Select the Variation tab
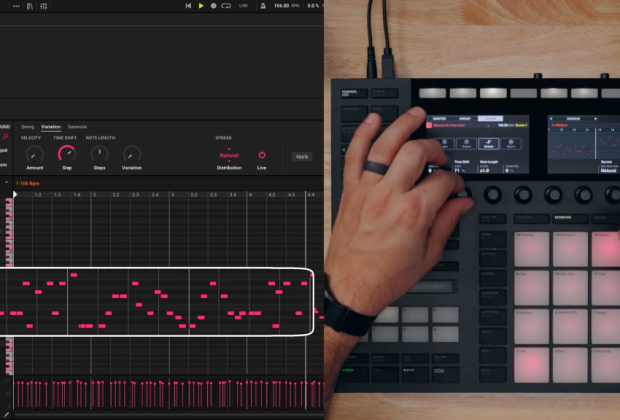Screen dimensions: 620x420 [x=51, y=127]
